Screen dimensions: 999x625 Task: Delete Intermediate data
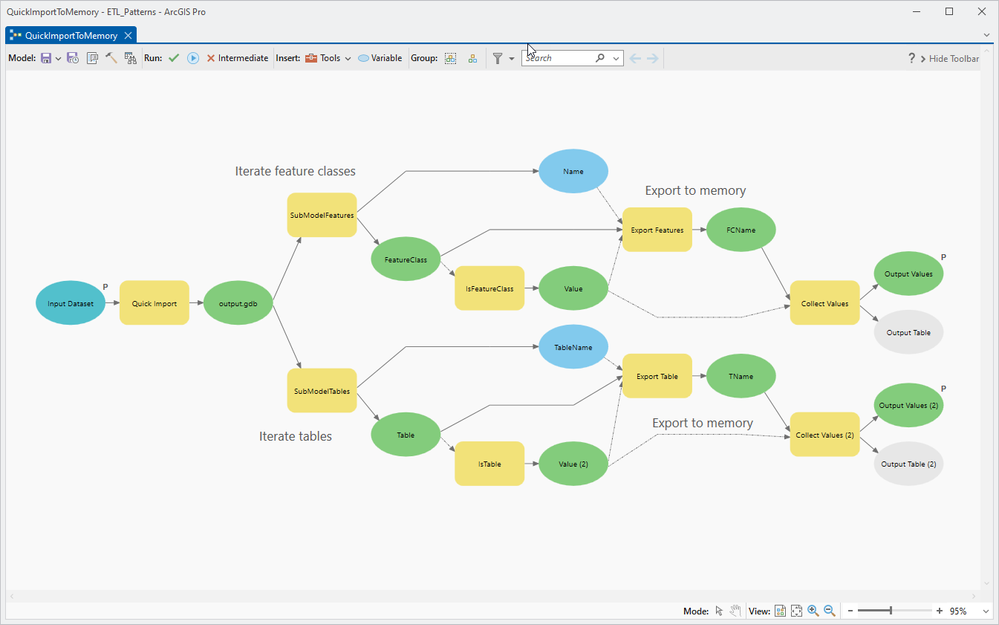tap(237, 58)
